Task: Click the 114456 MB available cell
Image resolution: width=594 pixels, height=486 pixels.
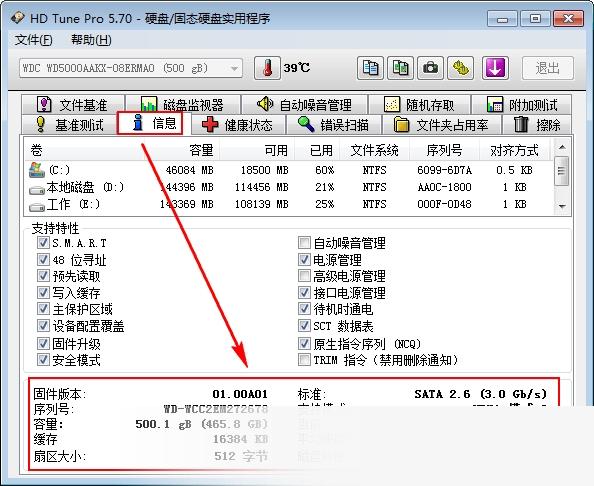Action: tap(261, 187)
